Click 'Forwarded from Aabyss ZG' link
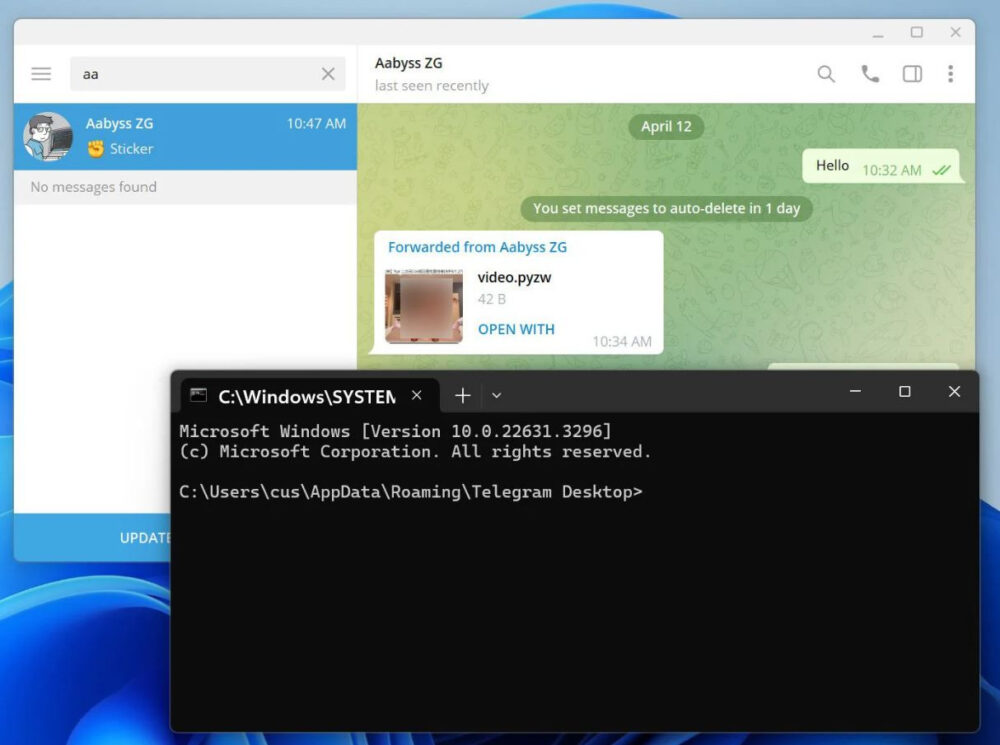The image size is (1000, 745). click(x=477, y=247)
